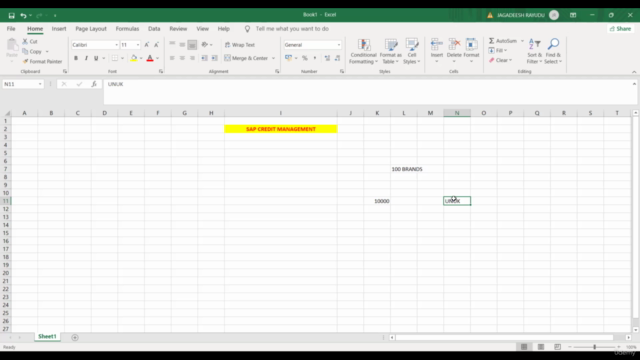Viewport: 640px width, 360px height.
Task: Select the SAP CREDIT MANAGEMENT cell
Action: pyautogui.click(x=281, y=129)
